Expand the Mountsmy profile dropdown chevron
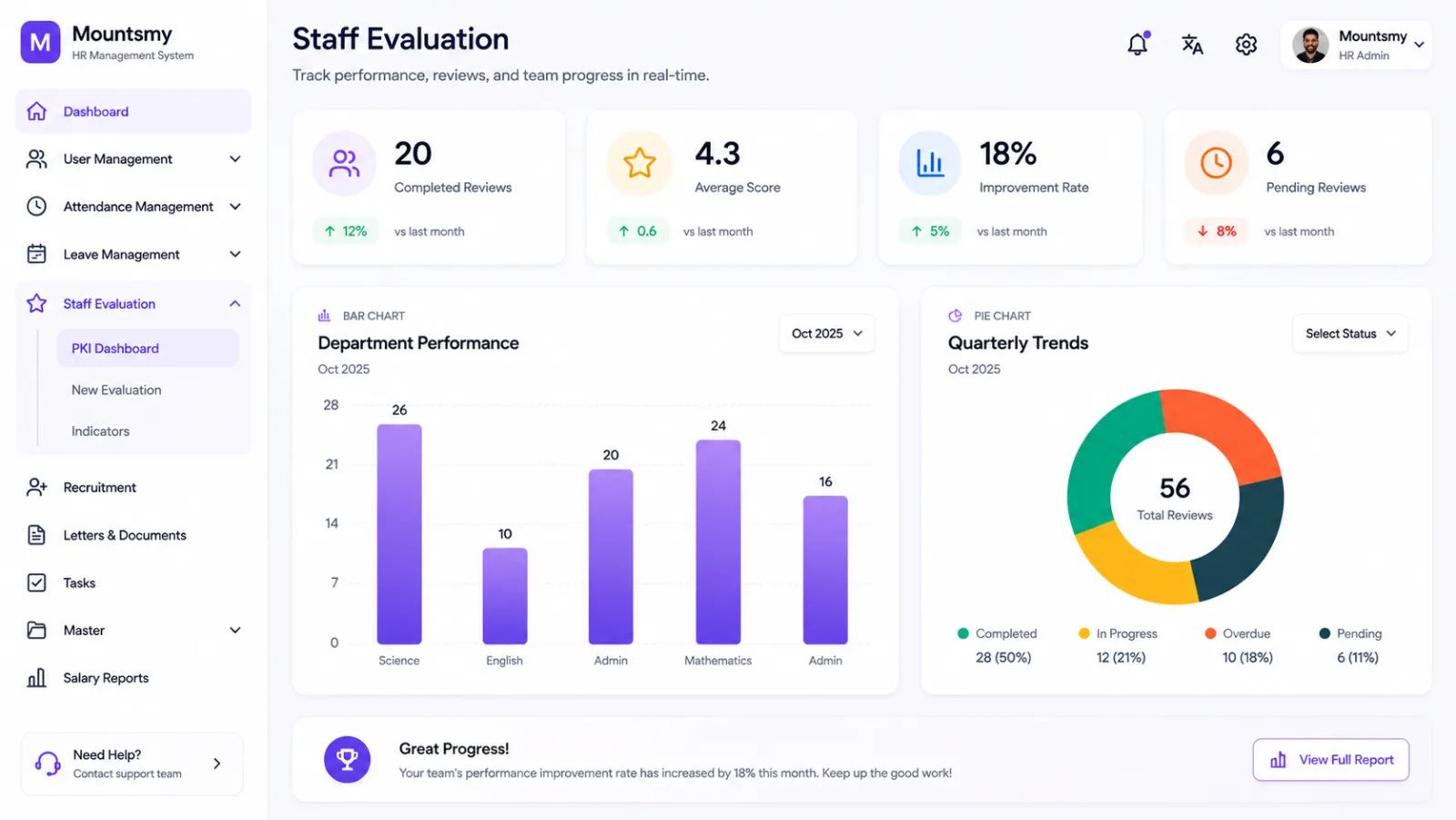1456x820 pixels. point(1419,44)
